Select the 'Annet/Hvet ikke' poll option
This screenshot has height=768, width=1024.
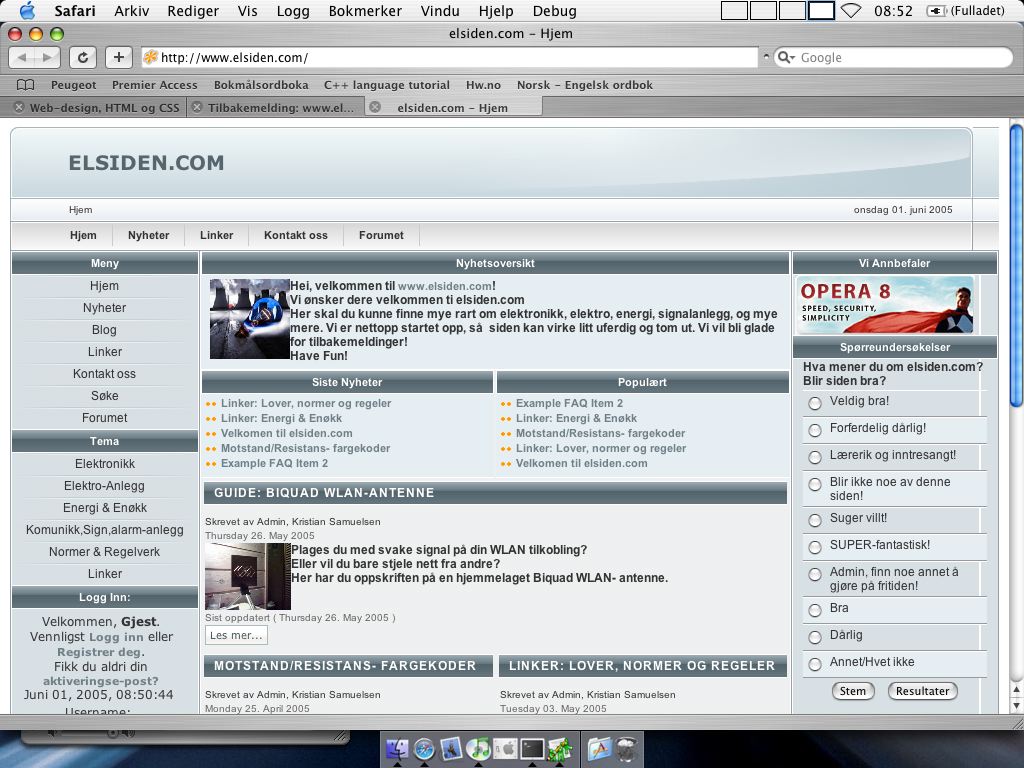point(814,664)
